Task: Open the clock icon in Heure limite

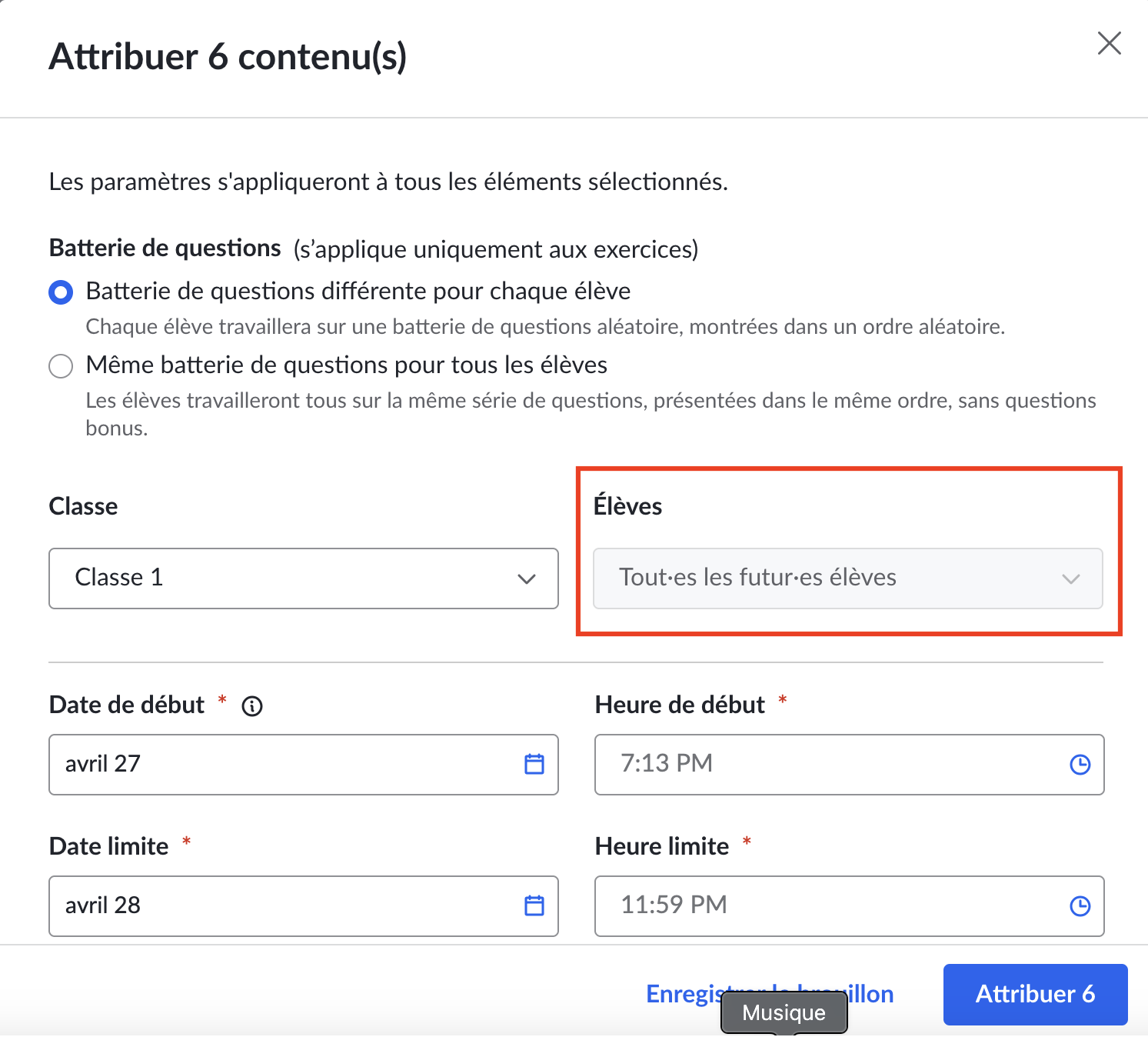Action: tap(1080, 906)
